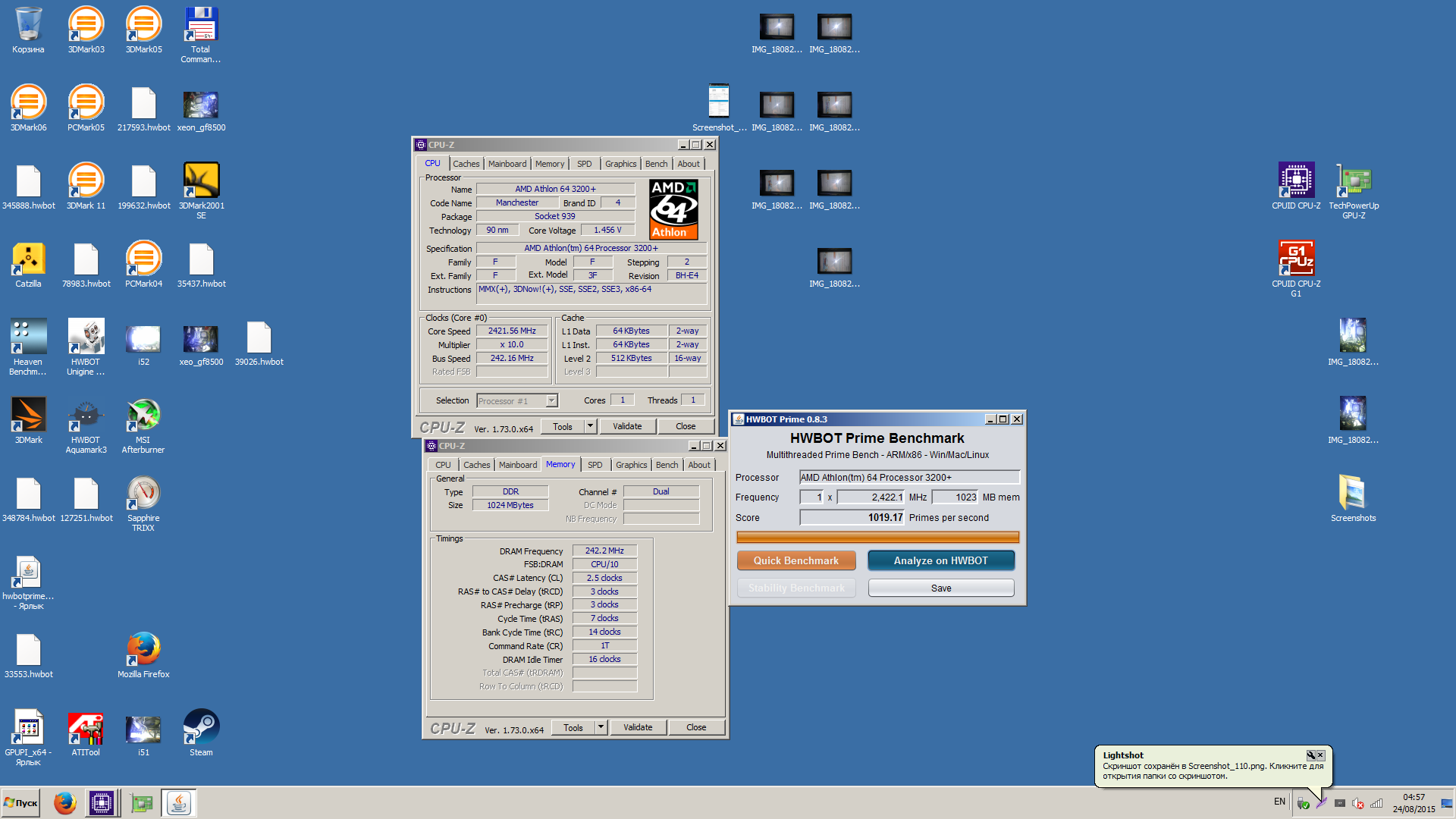Launch the 3DMark05 desktop shortcut
This screenshot has width=1456, height=819.
[143, 30]
